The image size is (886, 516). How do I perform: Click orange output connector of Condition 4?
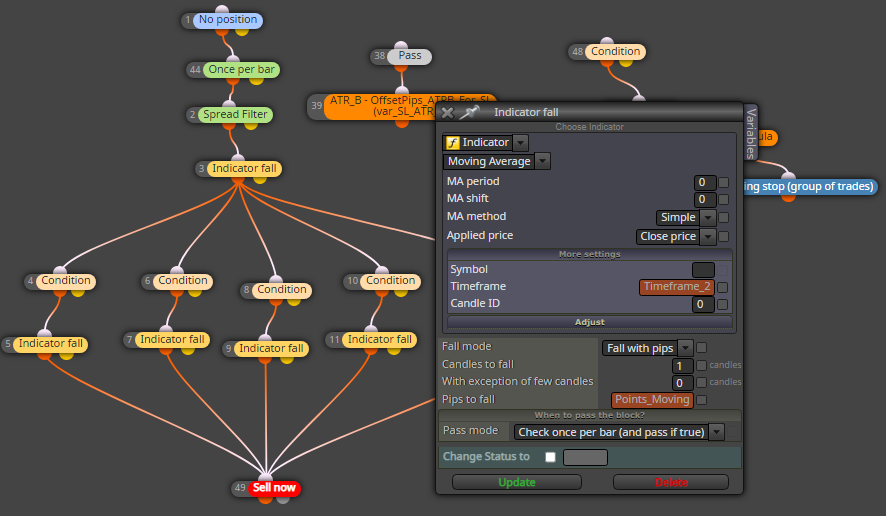click(60, 293)
